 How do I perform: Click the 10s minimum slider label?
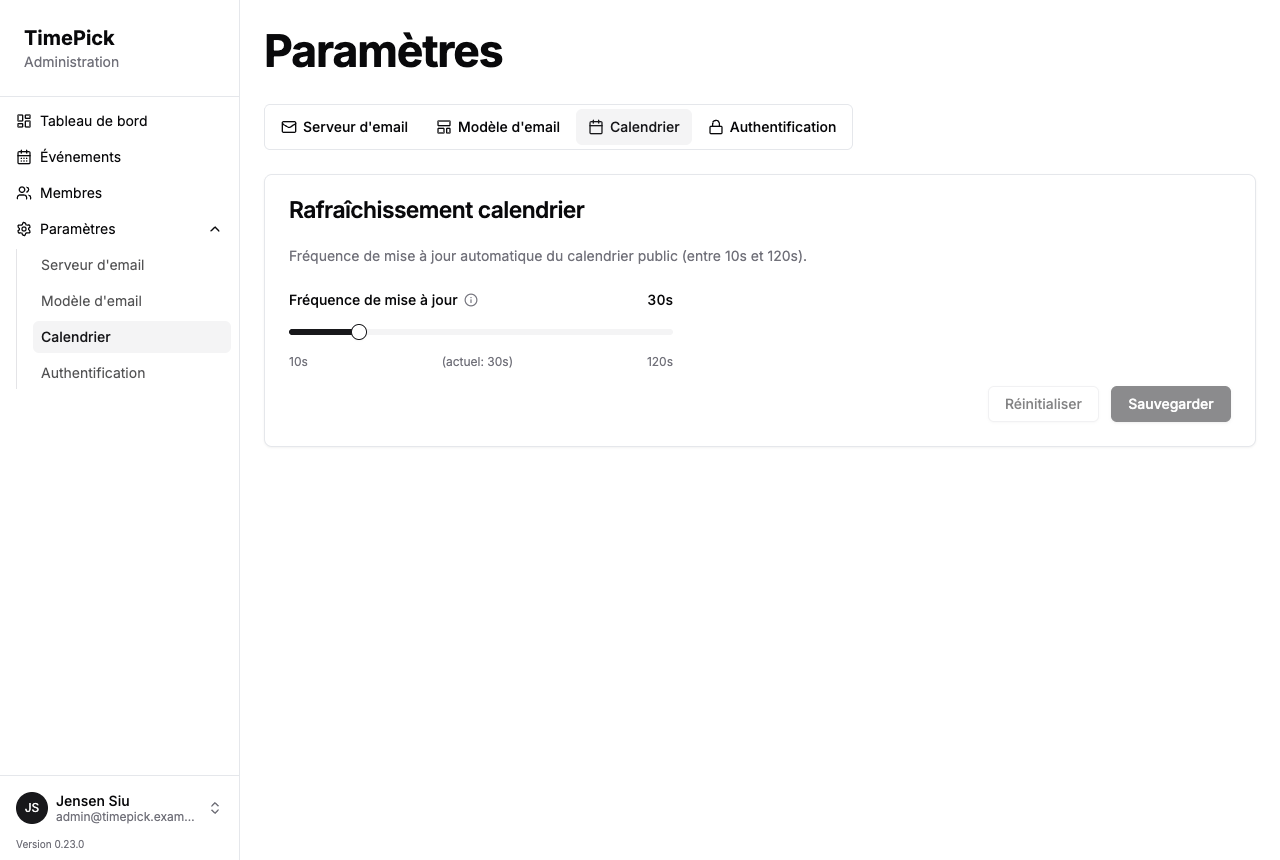298,362
